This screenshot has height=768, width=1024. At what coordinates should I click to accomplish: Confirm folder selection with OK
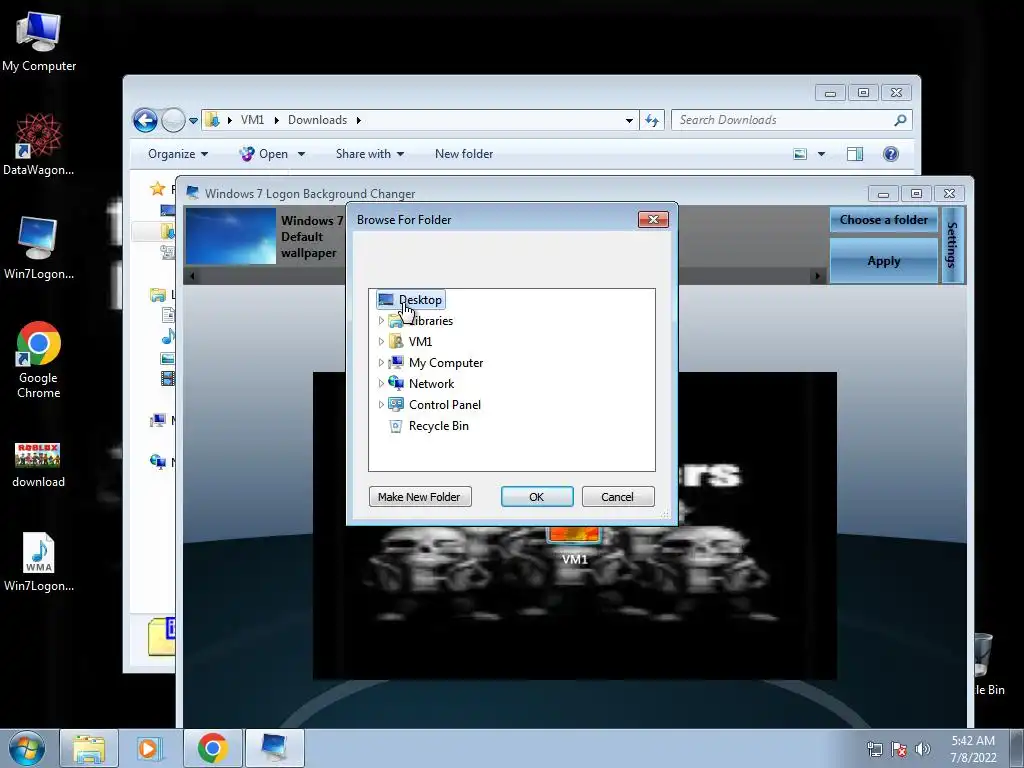click(537, 496)
